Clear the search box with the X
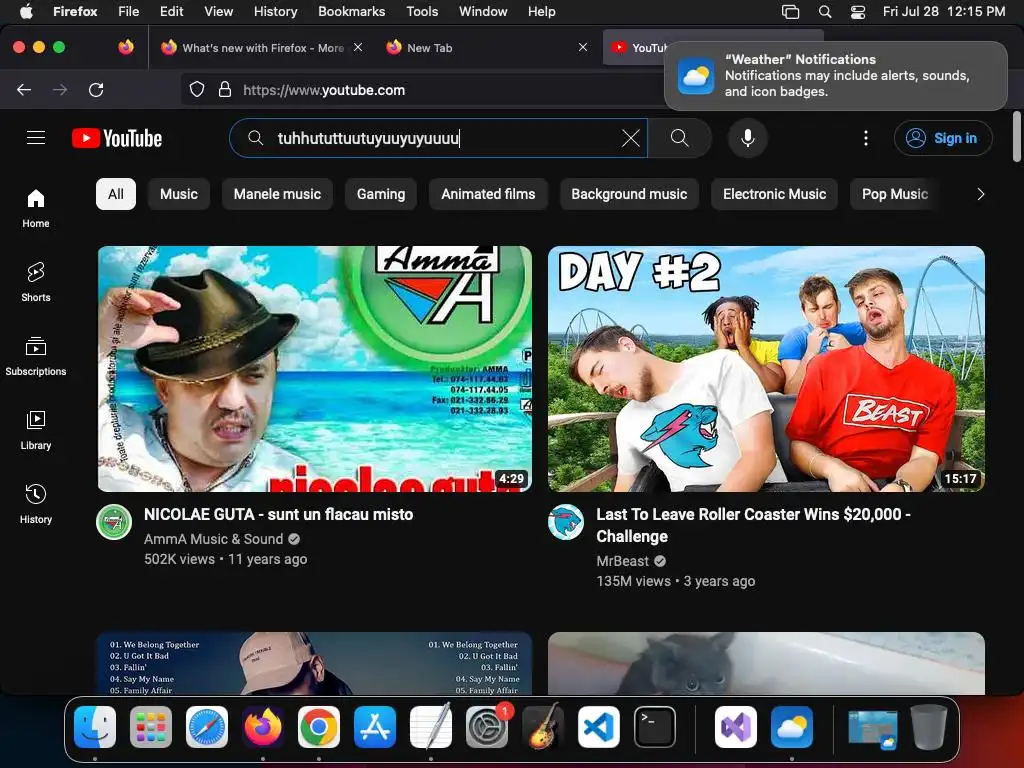Viewport: 1024px width, 768px height. pyautogui.click(x=630, y=138)
